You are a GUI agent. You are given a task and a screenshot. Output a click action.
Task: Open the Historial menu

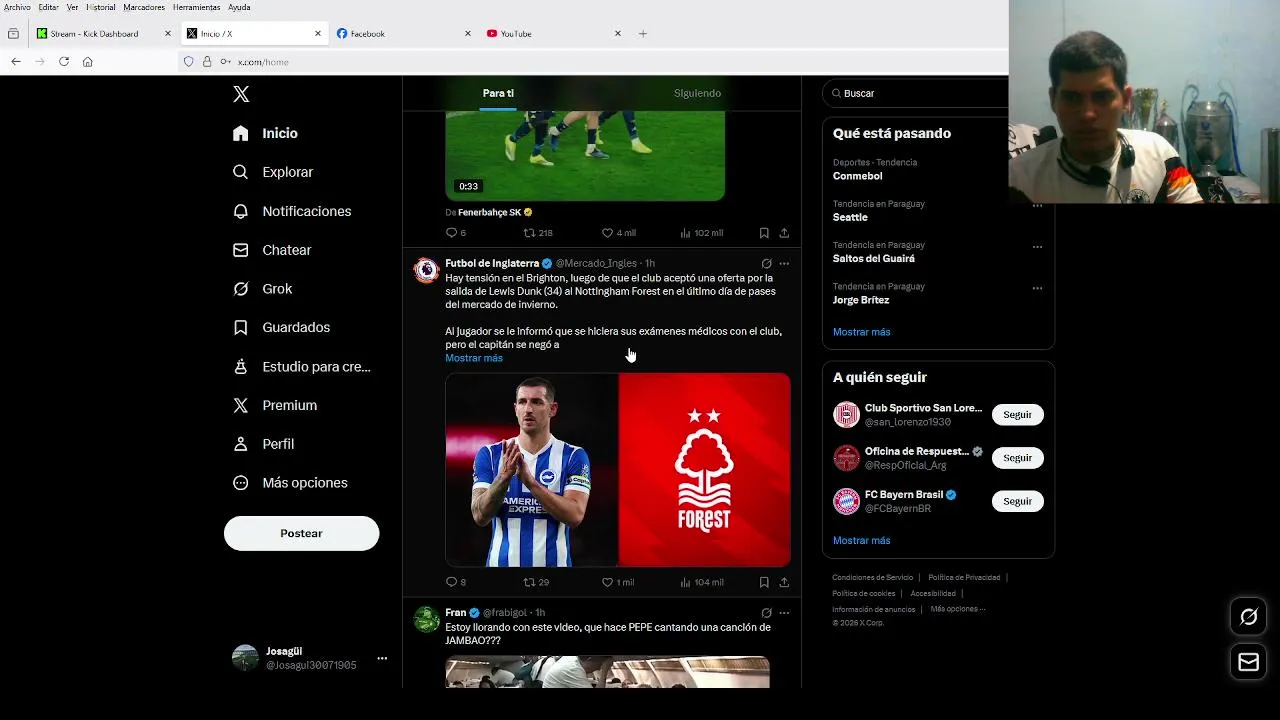(x=101, y=7)
